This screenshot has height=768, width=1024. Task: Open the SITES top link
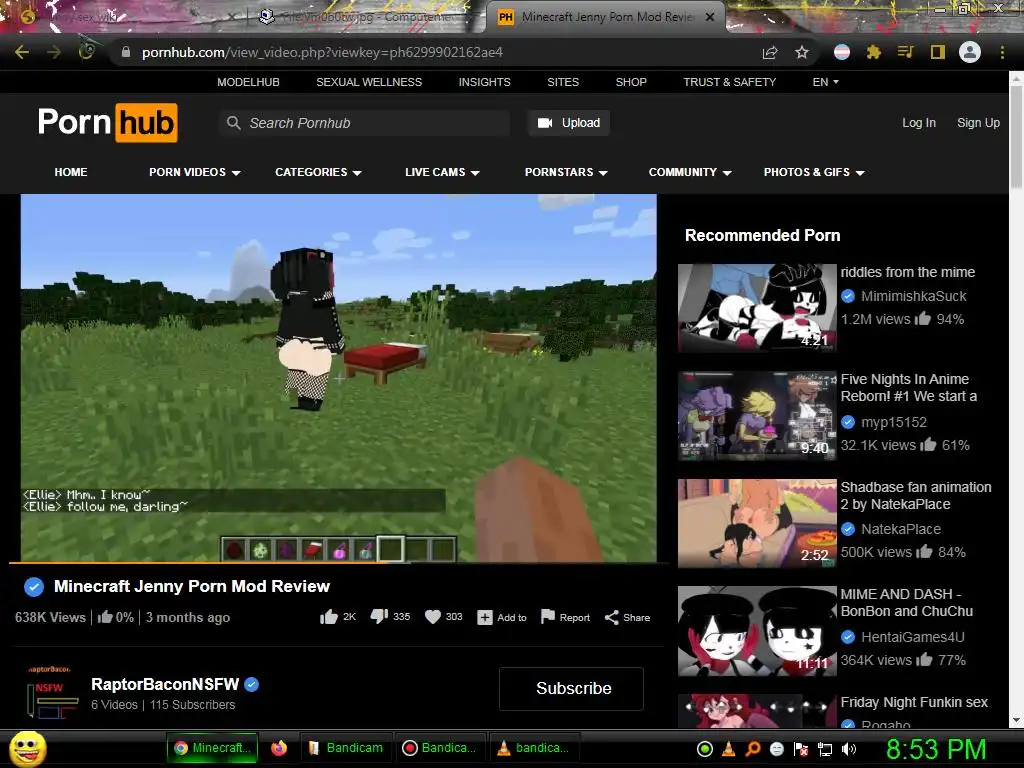(x=563, y=82)
